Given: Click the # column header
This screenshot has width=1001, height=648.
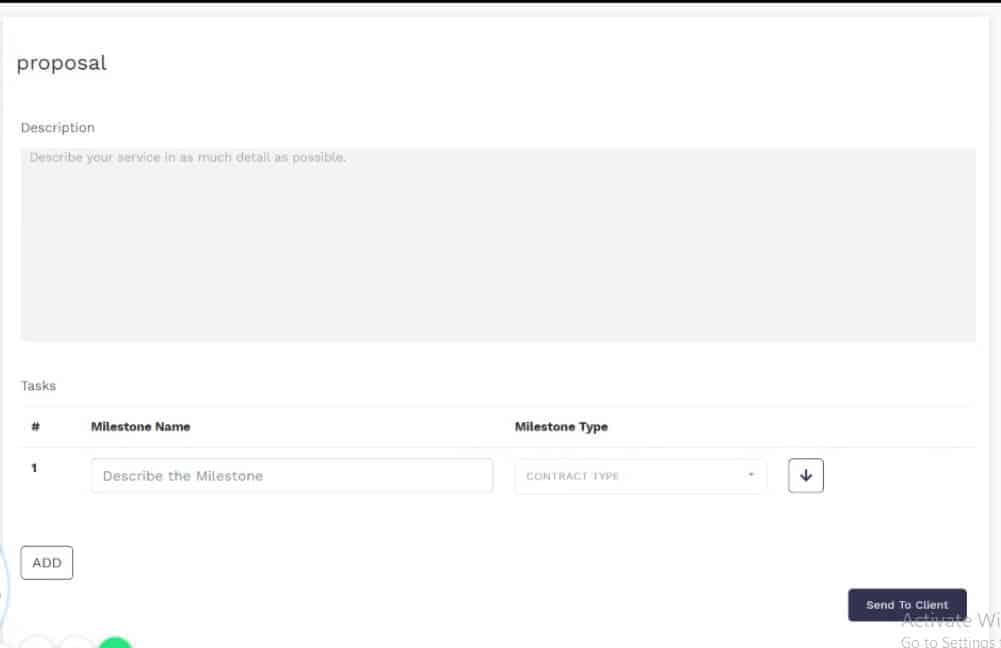Looking at the screenshot, I should click(36, 426).
